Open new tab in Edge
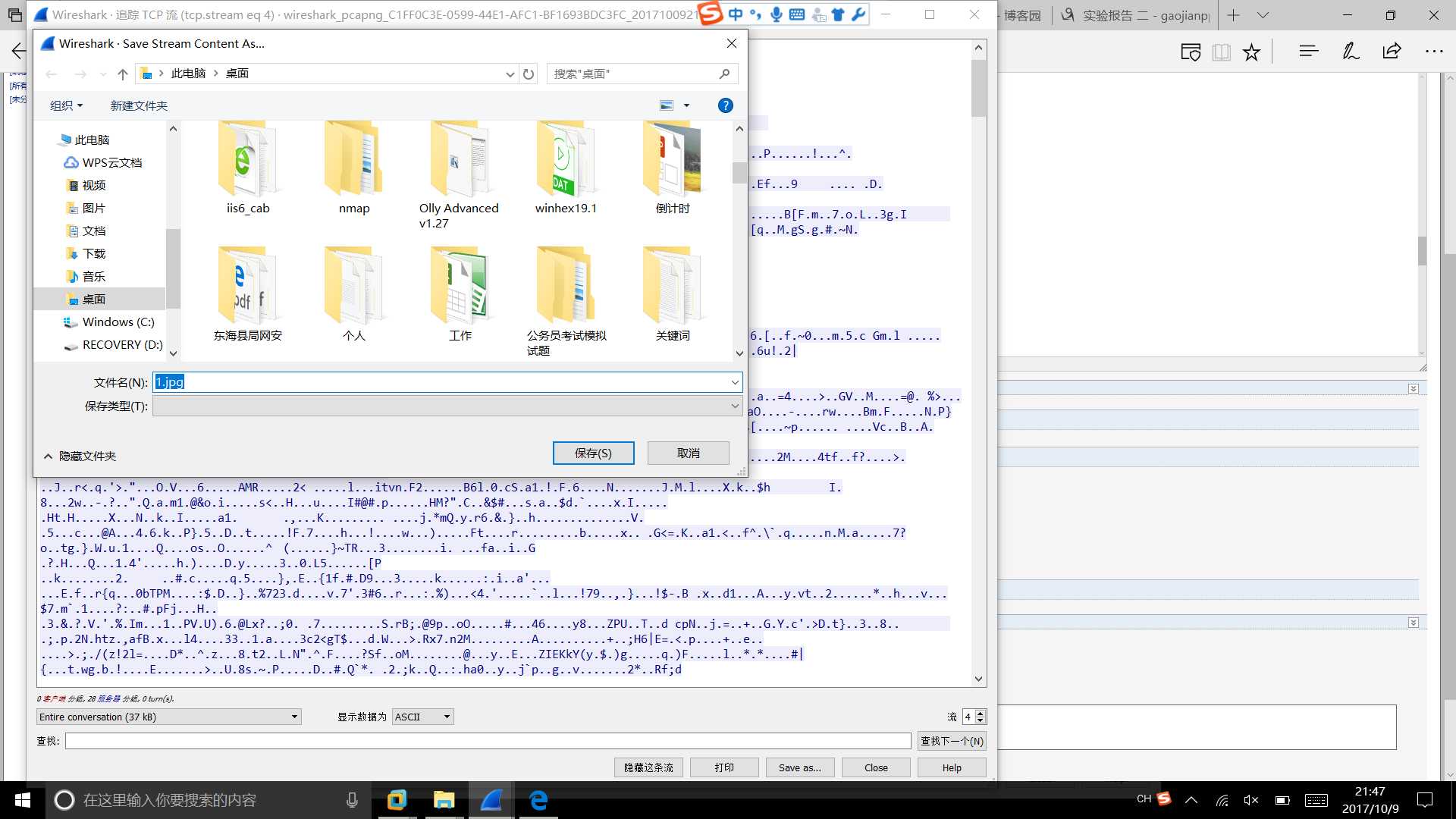 coord(1234,15)
